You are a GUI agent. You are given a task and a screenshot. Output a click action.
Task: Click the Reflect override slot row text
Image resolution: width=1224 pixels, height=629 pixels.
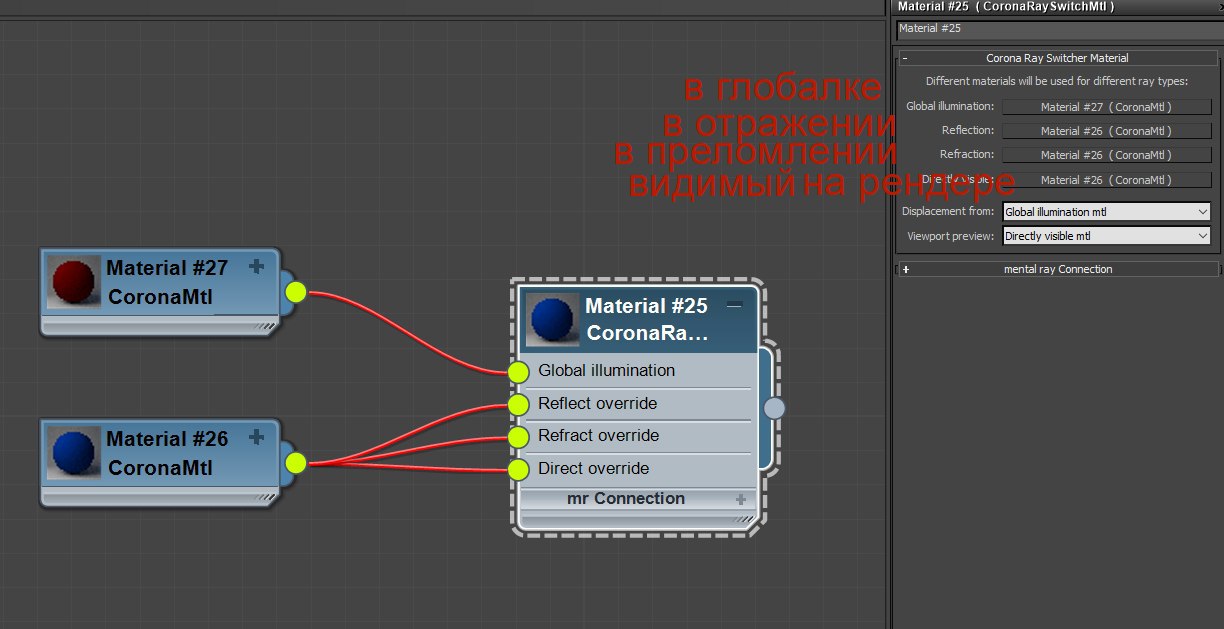tap(597, 403)
